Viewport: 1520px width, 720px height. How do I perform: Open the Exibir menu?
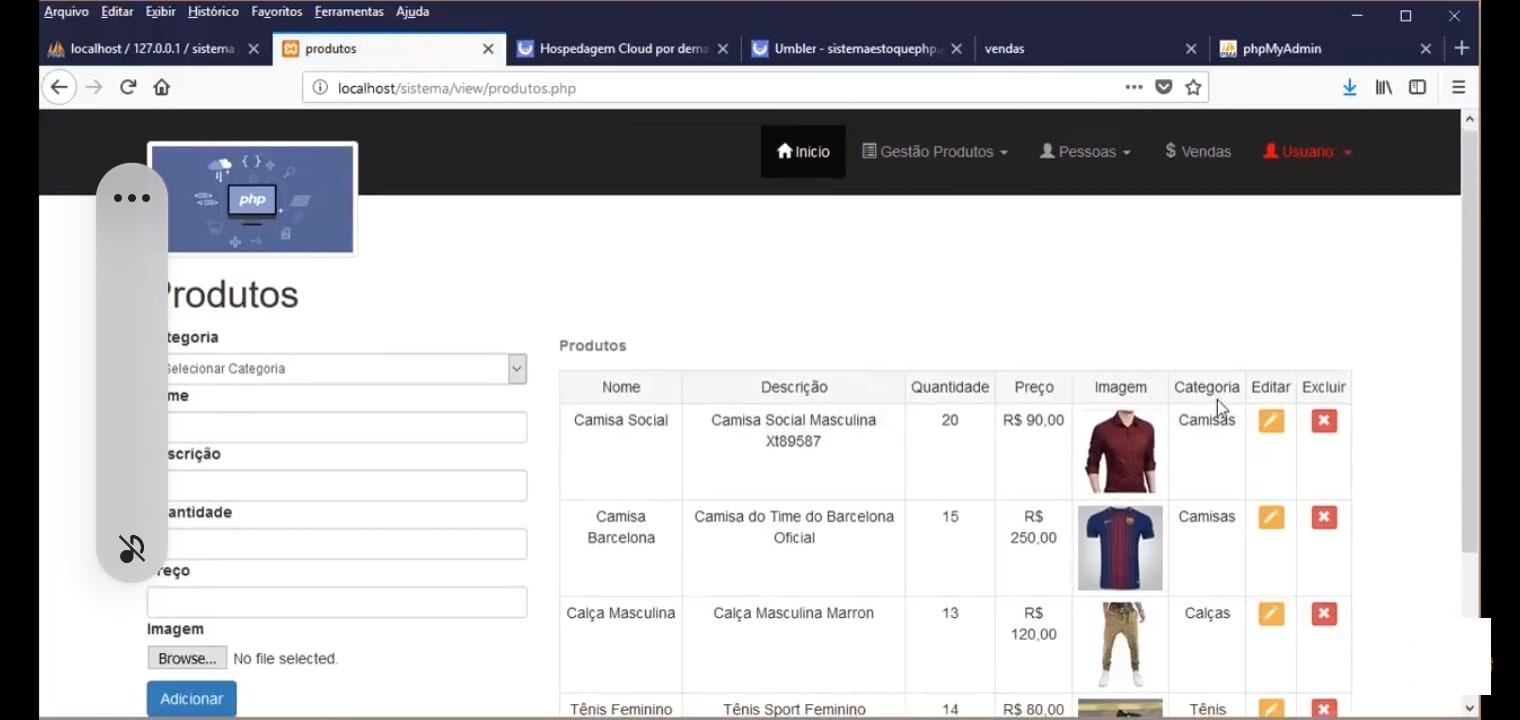(160, 12)
